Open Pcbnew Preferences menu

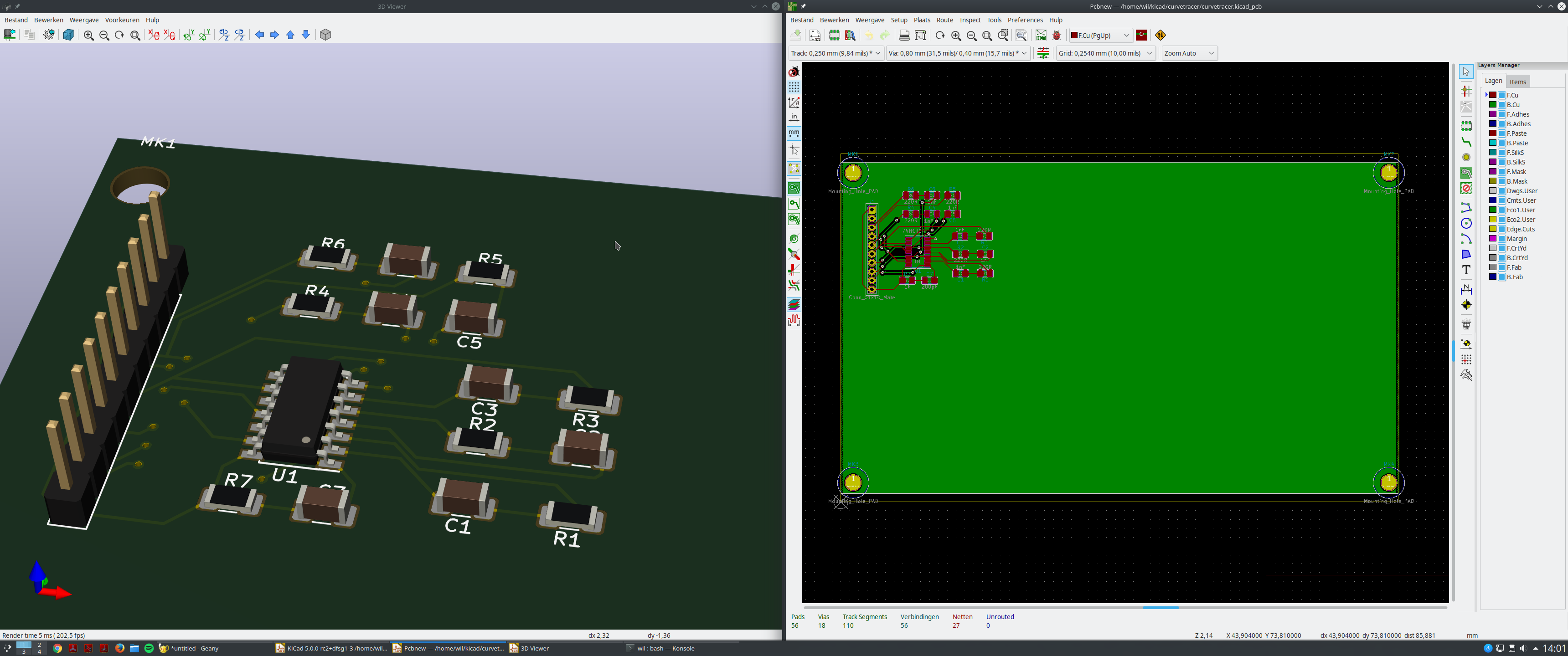(1025, 20)
